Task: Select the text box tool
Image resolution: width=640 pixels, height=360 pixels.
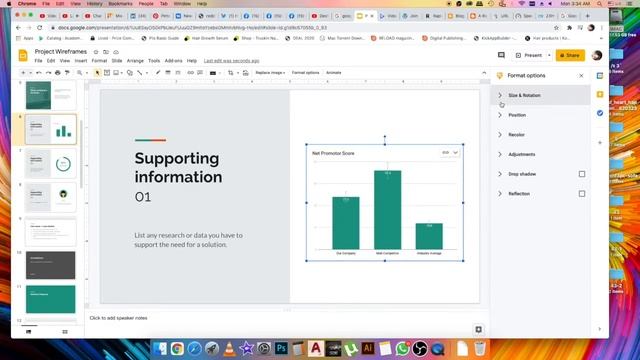Action: [107, 73]
